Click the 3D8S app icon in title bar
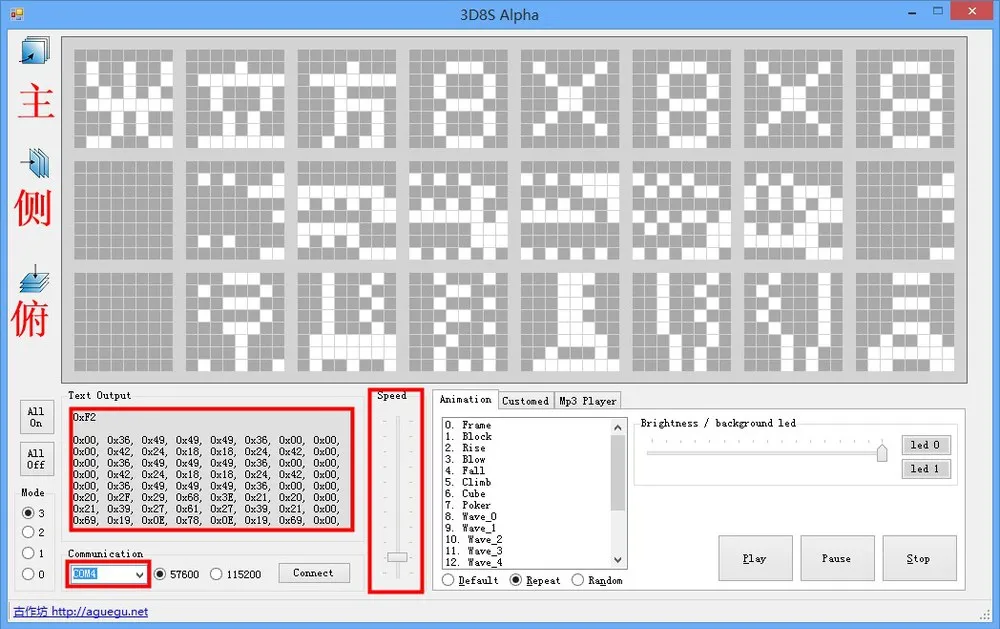 [x=17, y=13]
